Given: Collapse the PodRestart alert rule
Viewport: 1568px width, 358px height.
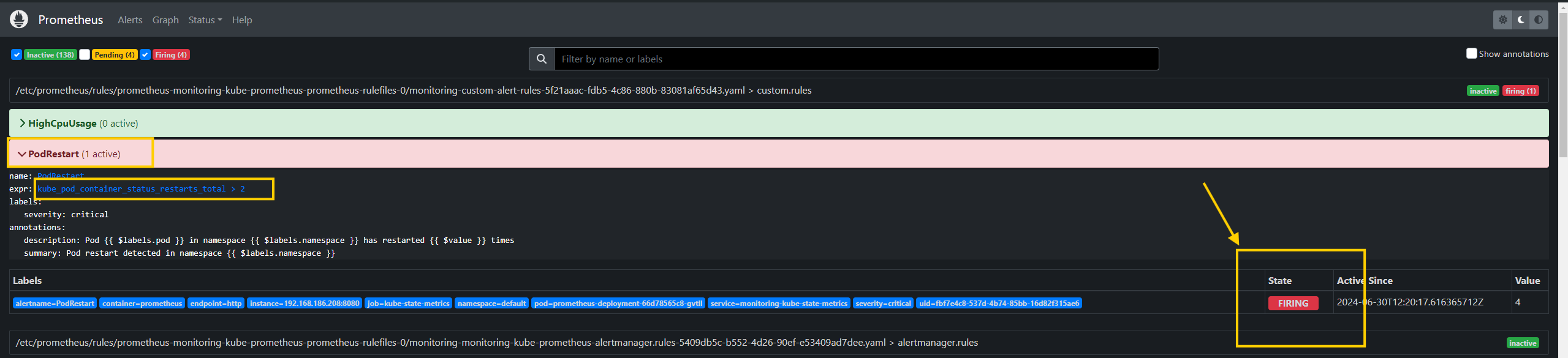Looking at the screenshot, I should pos(779,154).
